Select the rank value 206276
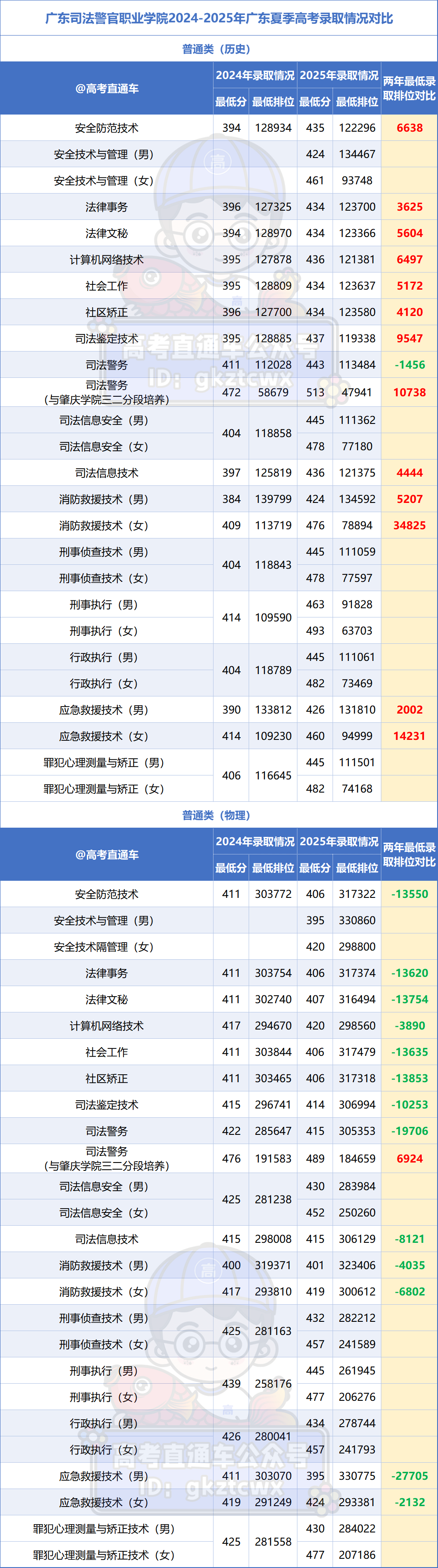 coord(357,1397)
